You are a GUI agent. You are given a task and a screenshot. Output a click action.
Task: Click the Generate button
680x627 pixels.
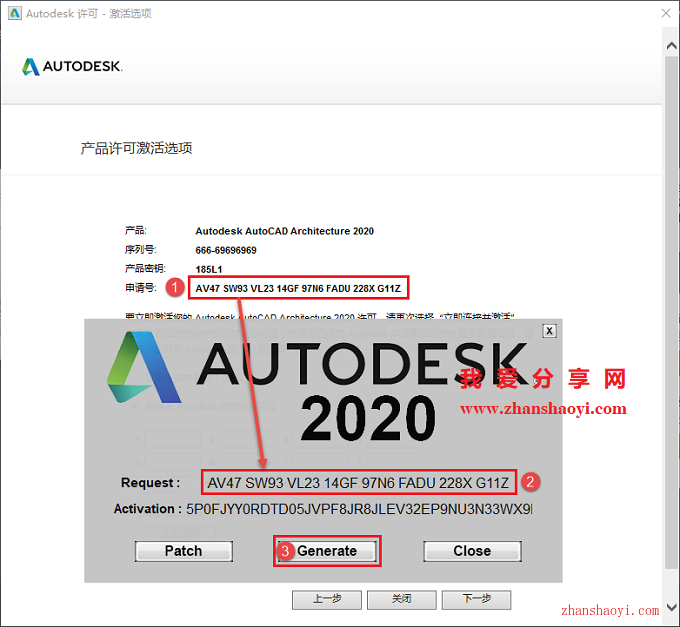pyautogui.click(x=327, y=551)
